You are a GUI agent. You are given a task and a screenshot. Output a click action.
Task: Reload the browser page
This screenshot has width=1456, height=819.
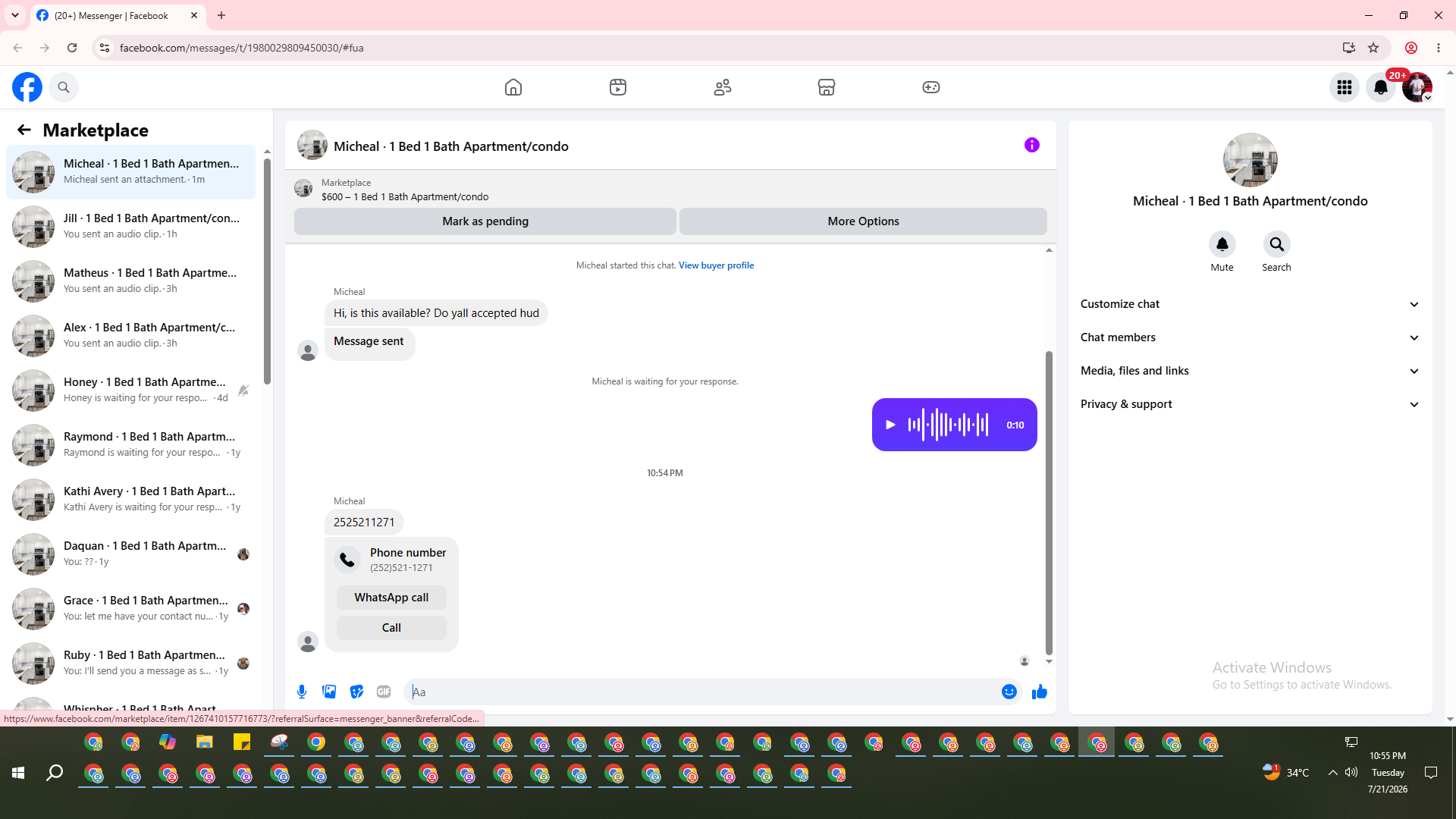click(x=72, y=48)
